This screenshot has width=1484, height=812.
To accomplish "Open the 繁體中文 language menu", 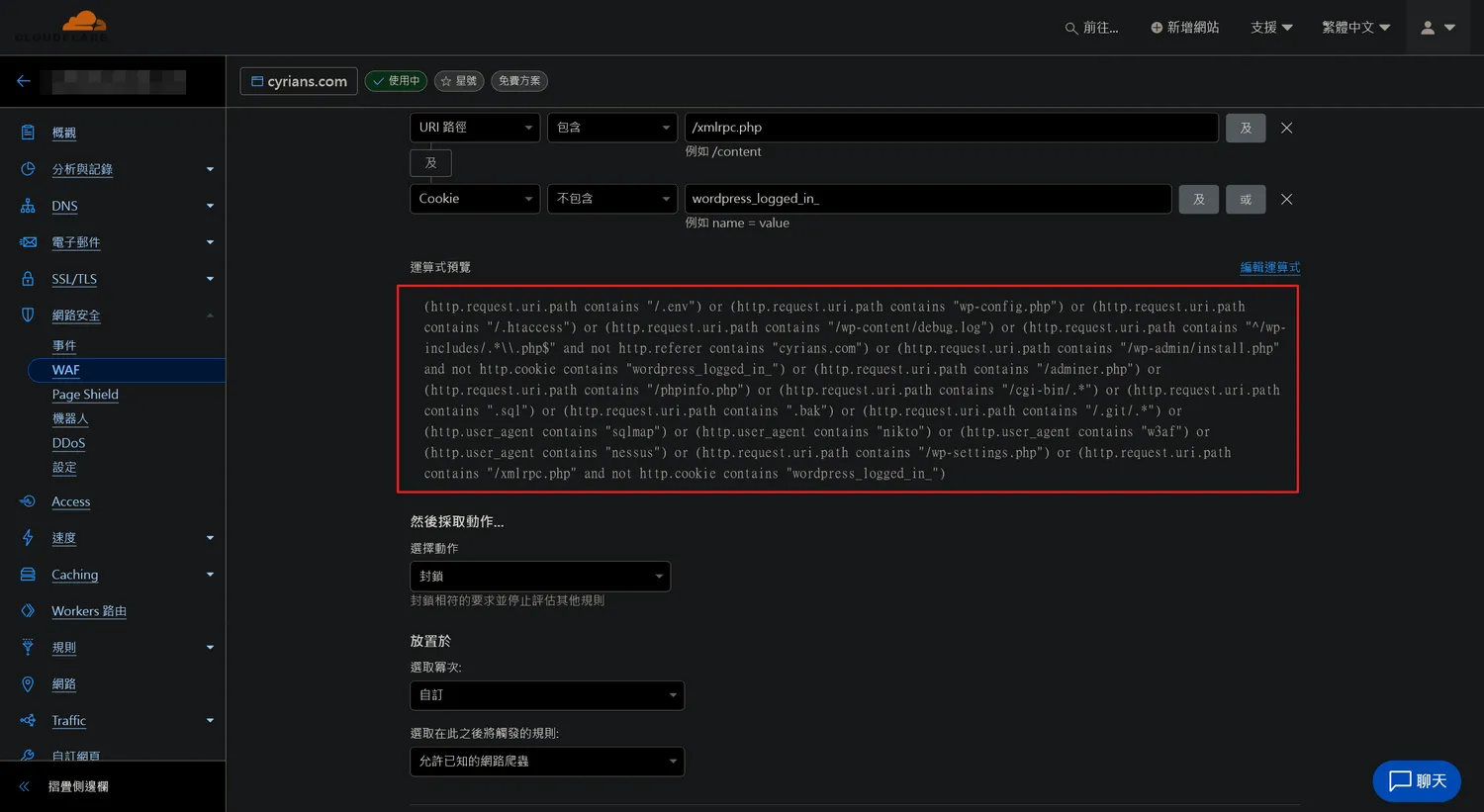I will (x=1355, y=28).
